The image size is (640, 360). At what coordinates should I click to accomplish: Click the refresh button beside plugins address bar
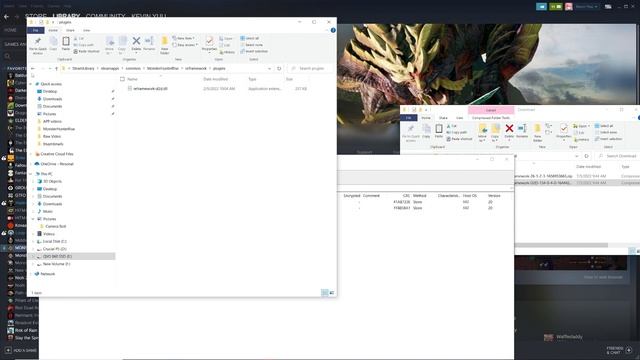tap(279, 69)
